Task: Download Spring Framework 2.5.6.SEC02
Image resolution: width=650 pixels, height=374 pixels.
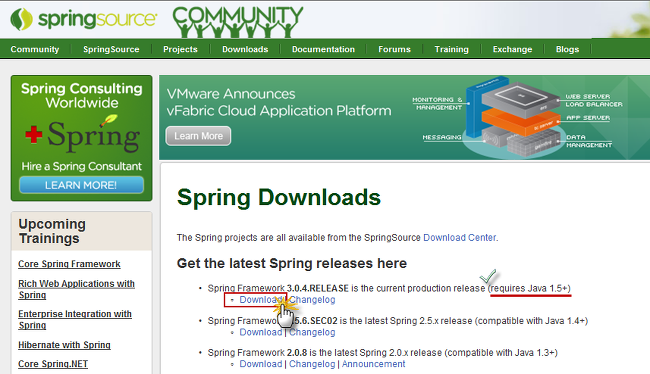Action: coord(261,332)
